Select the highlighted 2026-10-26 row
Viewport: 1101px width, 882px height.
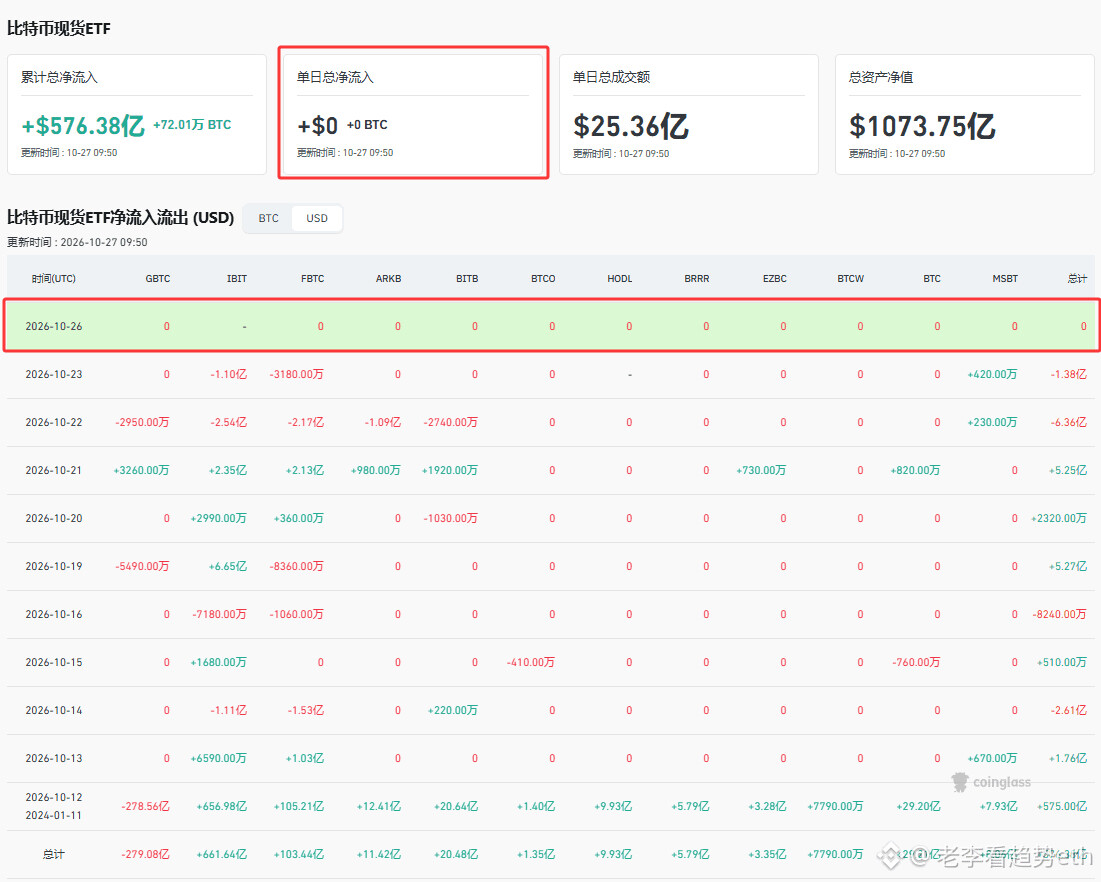551,326
